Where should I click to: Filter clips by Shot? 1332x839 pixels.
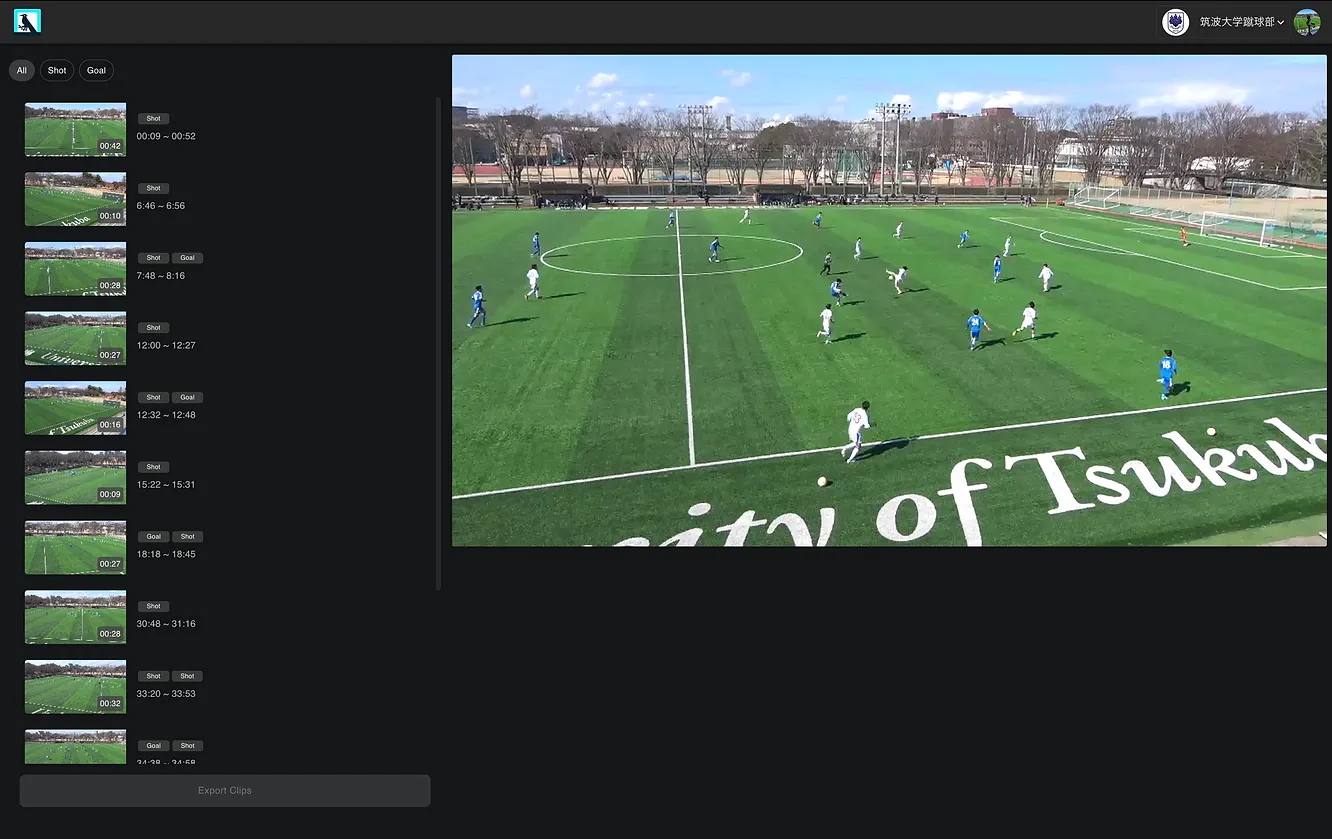(57, 70)
